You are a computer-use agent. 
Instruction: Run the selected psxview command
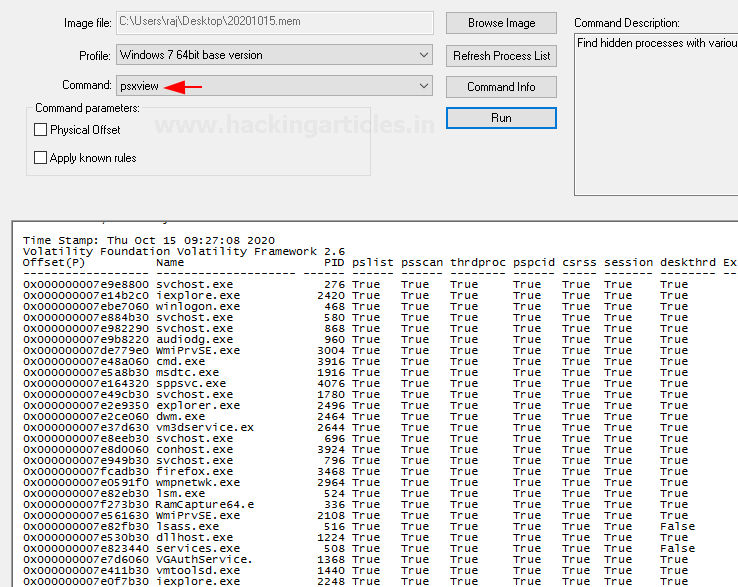click(x=501, y=118)
